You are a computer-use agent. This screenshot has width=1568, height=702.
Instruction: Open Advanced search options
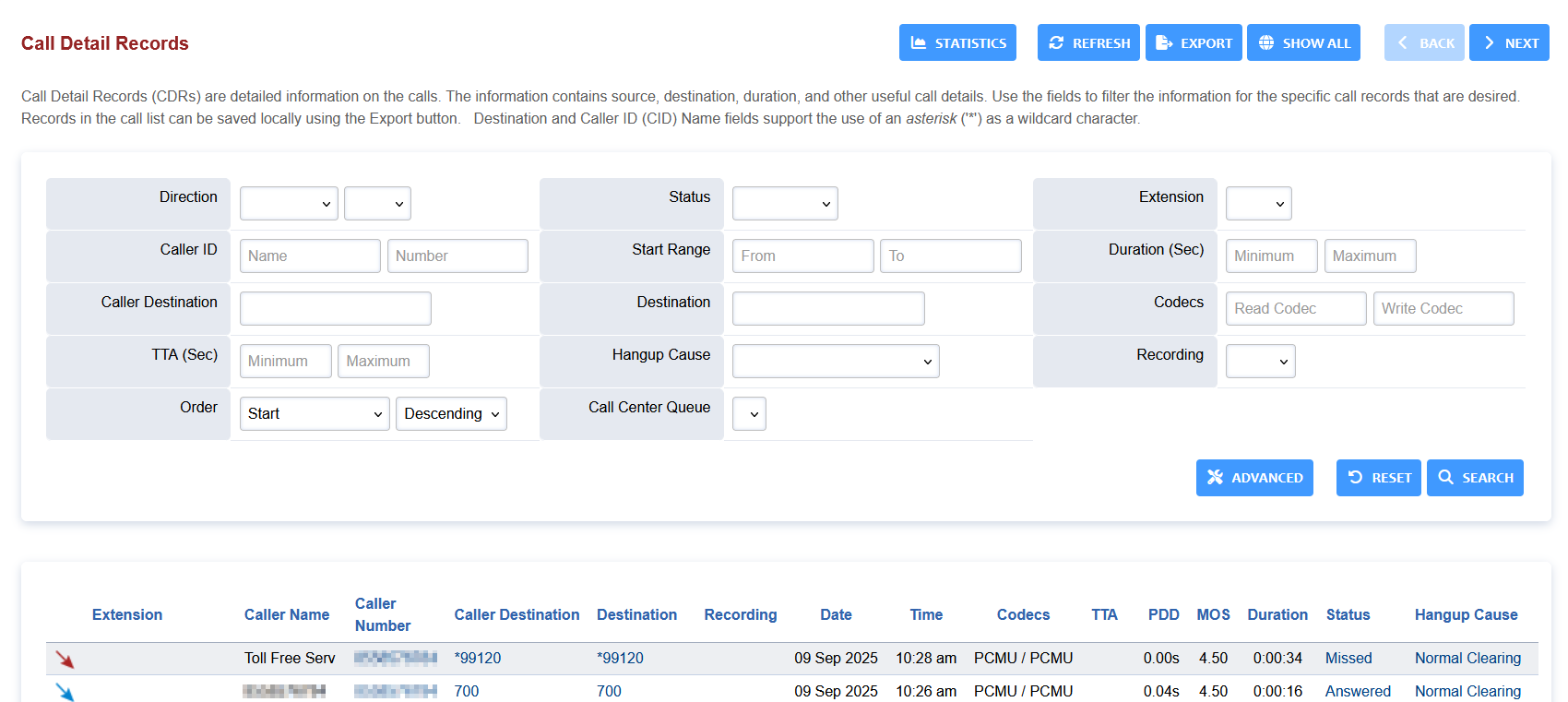pos(1254,478)
